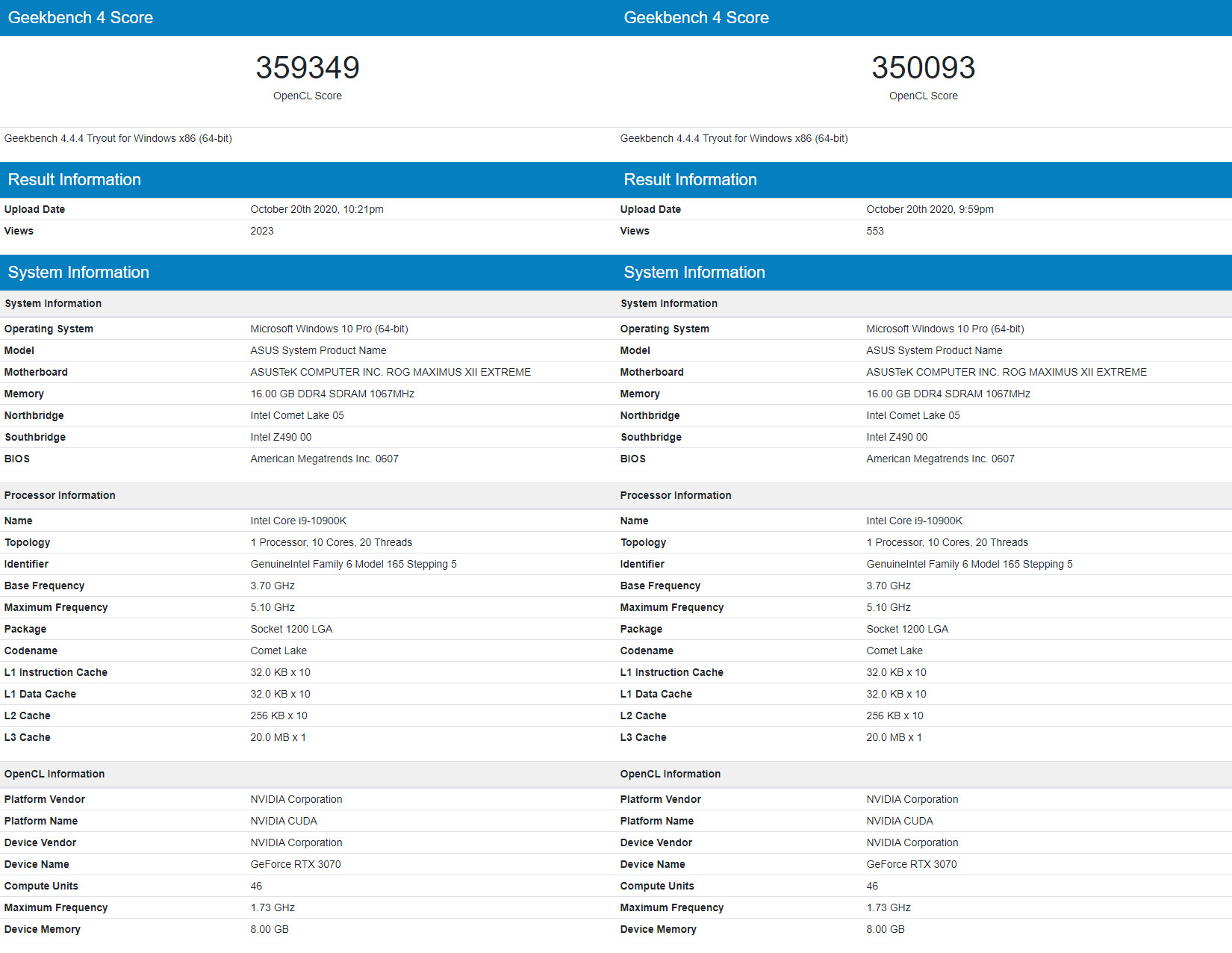Click left 'GenuineIntel Family 6 Model 165 Stepping 5'
The image size is (1232, 953).
353,564
